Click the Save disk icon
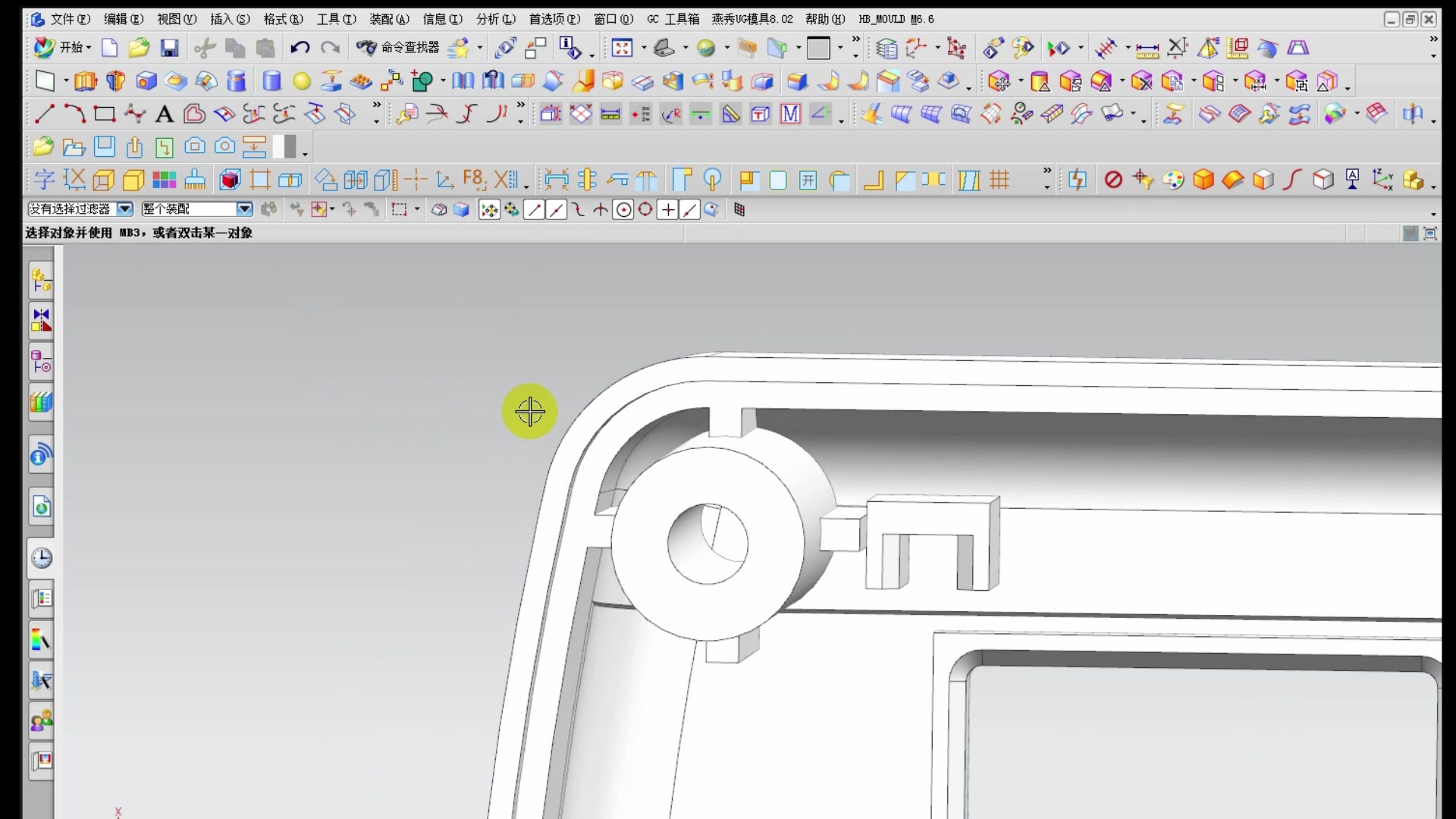Image resolution: width=1456 pixels, height=819 pixels. pyautogui.click(x=169, y=49)
